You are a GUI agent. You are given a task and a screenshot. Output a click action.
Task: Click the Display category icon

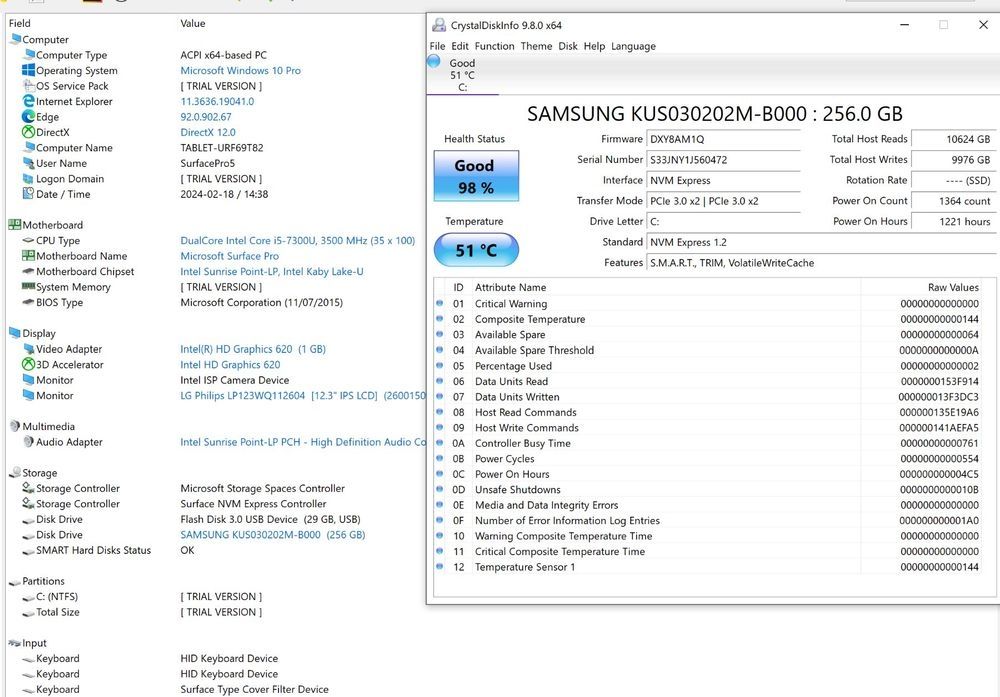click(15, 333)
